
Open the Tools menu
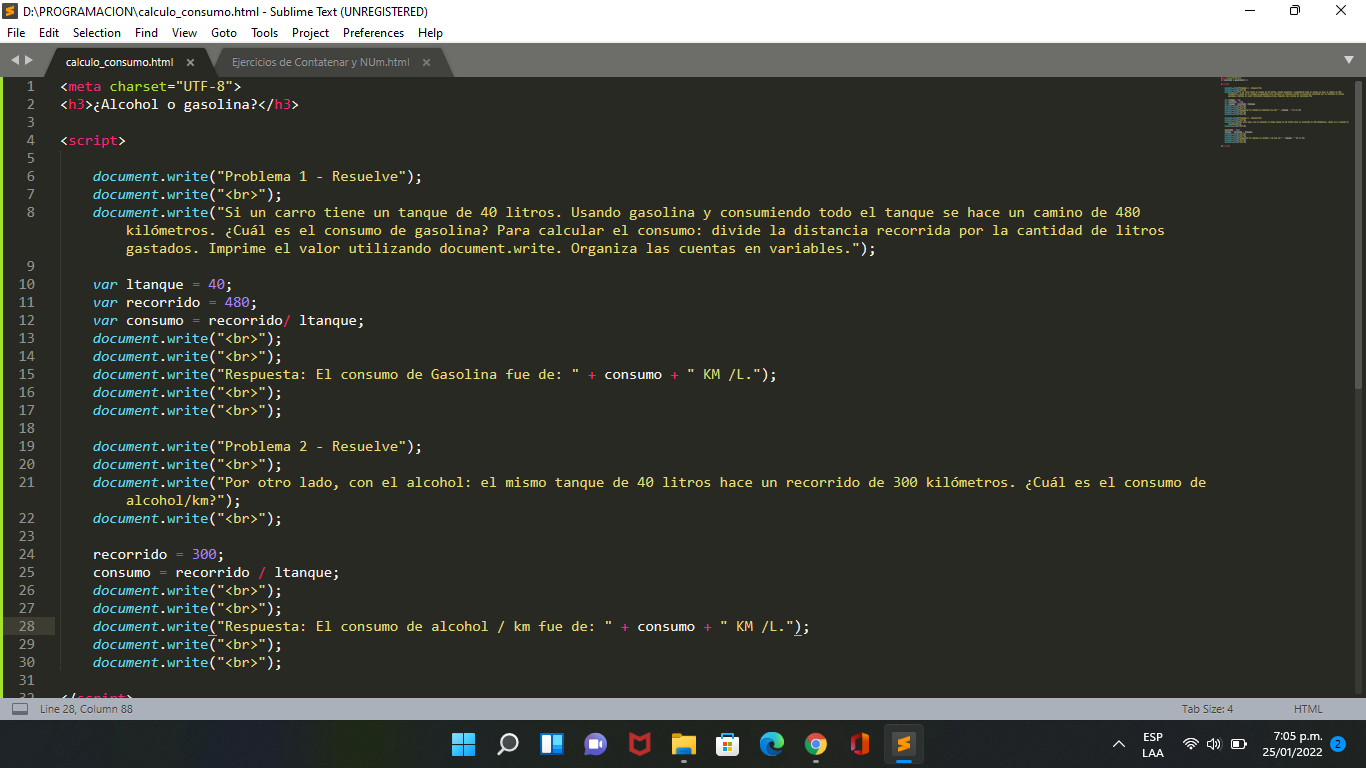coord(264,32)
